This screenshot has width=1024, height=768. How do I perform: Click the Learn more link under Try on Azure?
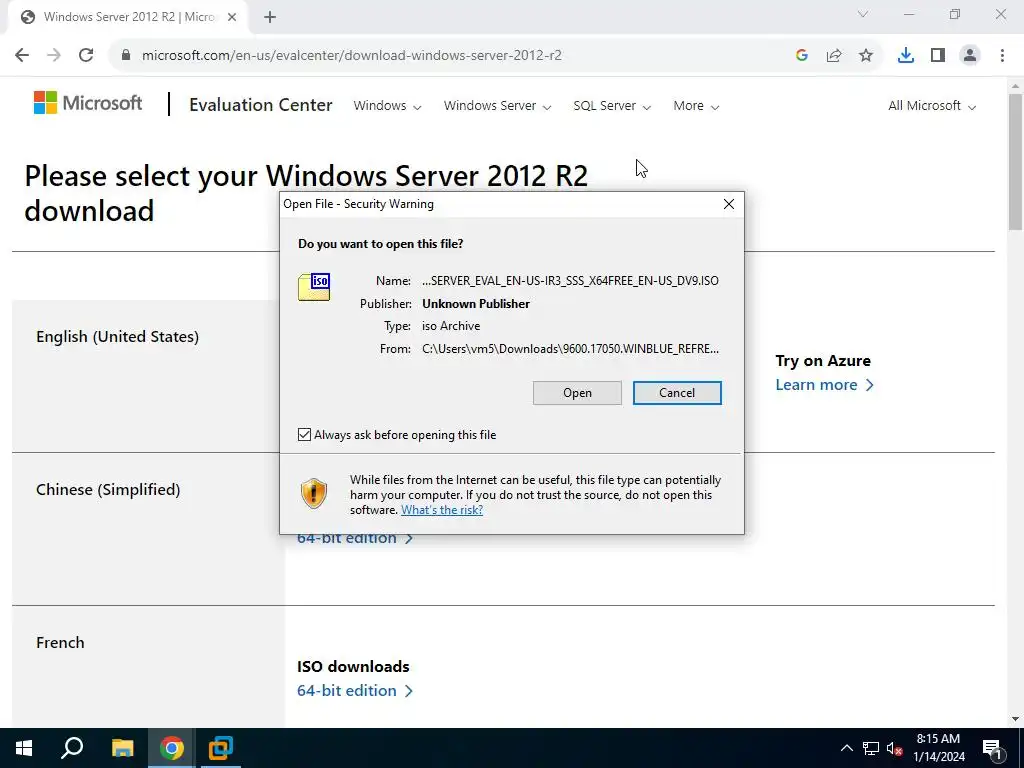824,385
